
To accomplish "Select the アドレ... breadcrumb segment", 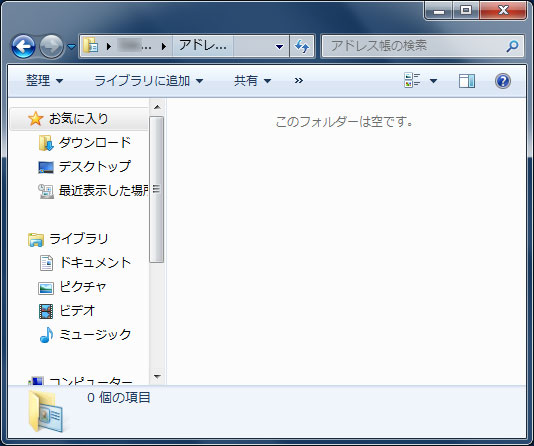I will coord(203,46).
